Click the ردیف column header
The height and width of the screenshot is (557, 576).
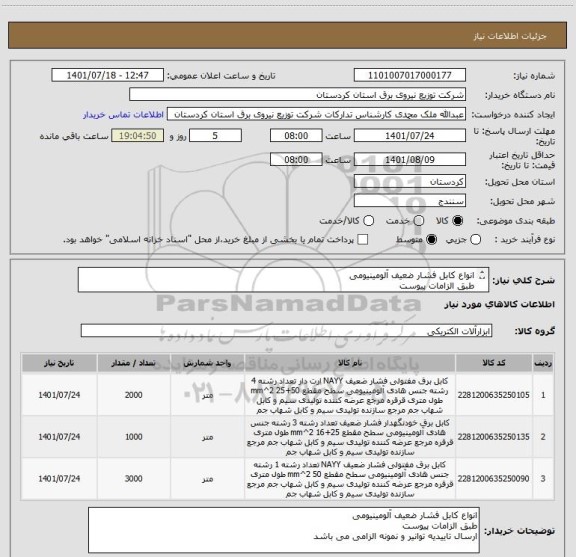pos(543,363)
